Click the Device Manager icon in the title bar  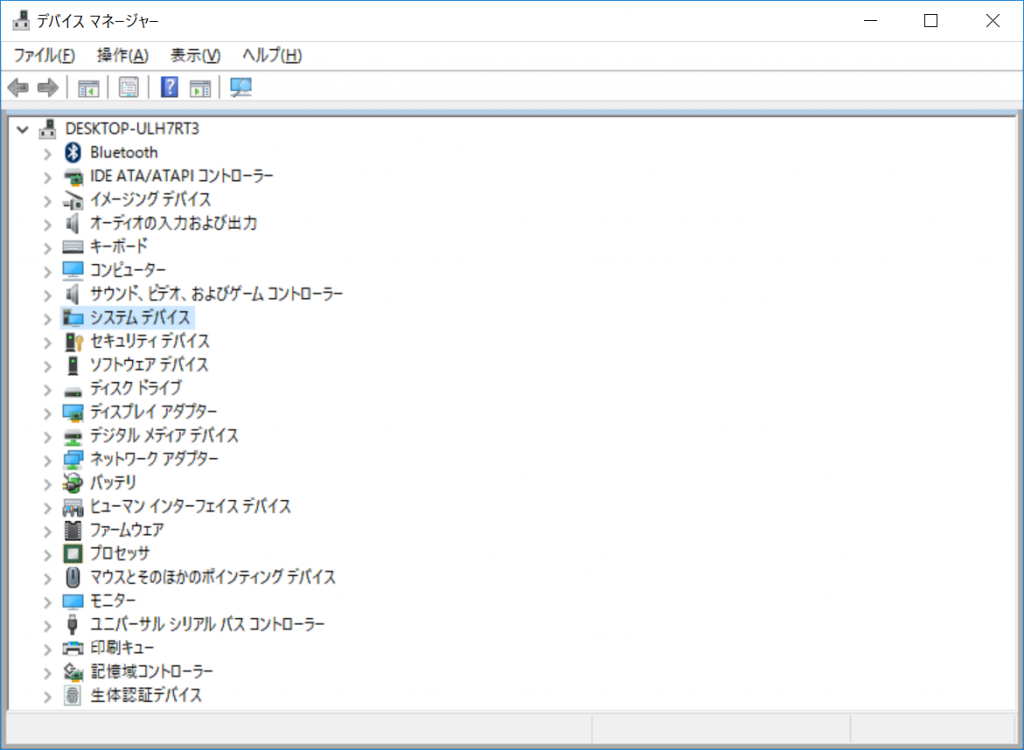pos(21,21)
